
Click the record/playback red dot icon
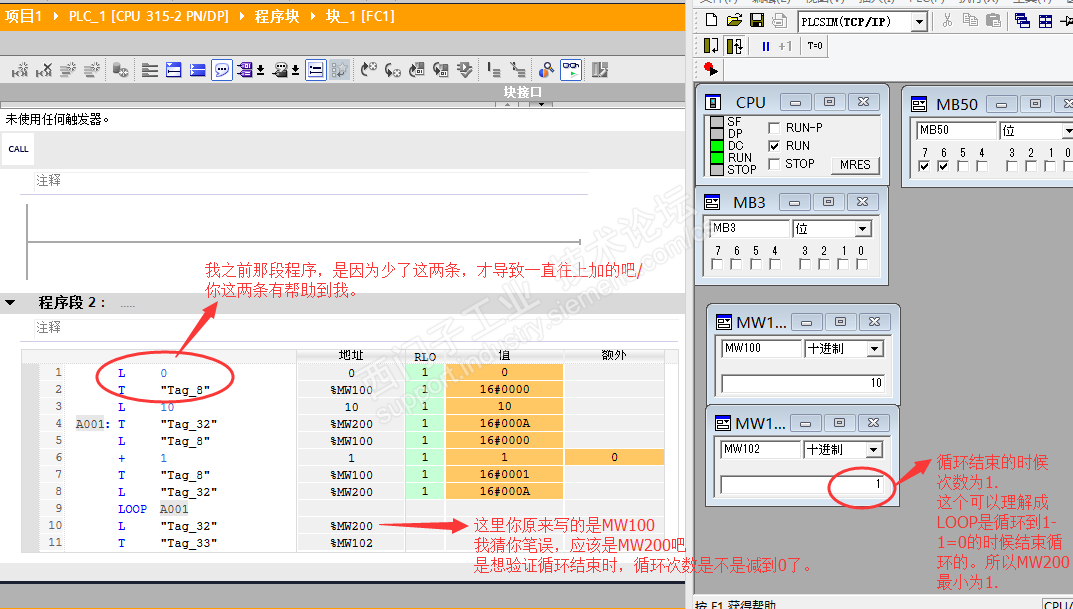click(x=710, y=69)
